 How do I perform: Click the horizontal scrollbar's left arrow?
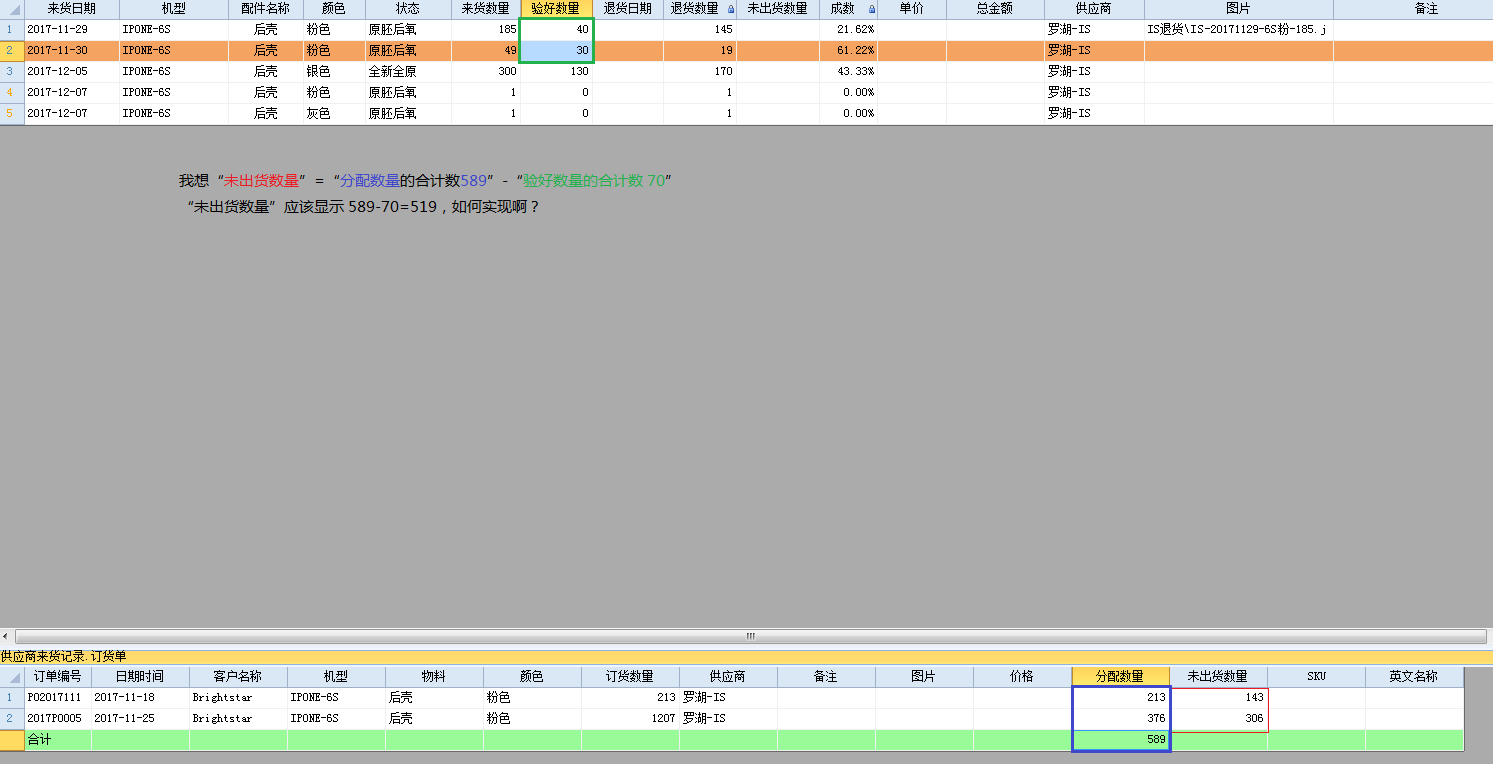(7, 636)
